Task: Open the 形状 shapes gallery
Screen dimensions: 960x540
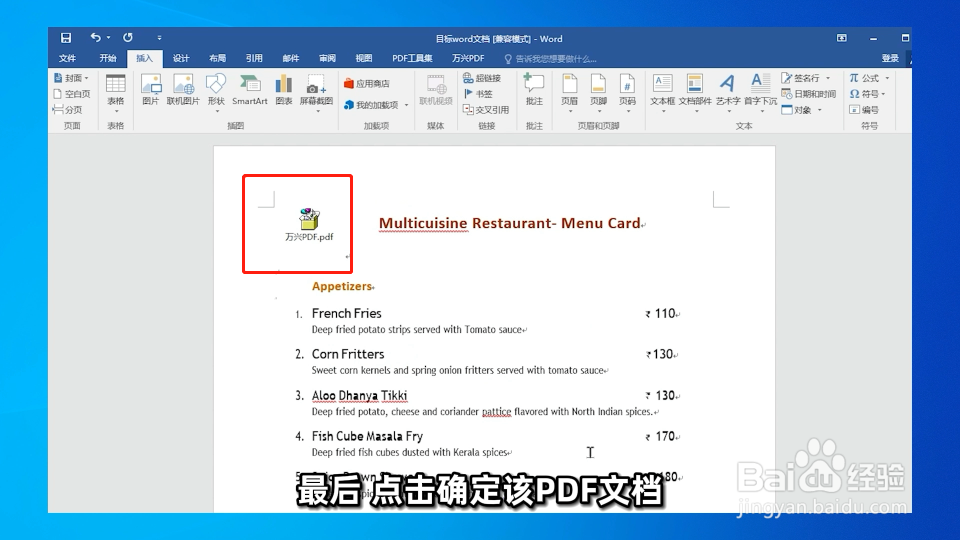Action: point(216,92)
